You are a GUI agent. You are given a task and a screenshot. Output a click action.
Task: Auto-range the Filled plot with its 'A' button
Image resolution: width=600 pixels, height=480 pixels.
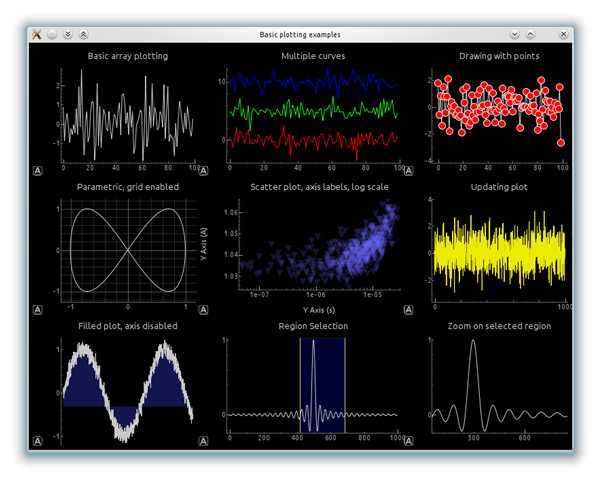[37, 440]
